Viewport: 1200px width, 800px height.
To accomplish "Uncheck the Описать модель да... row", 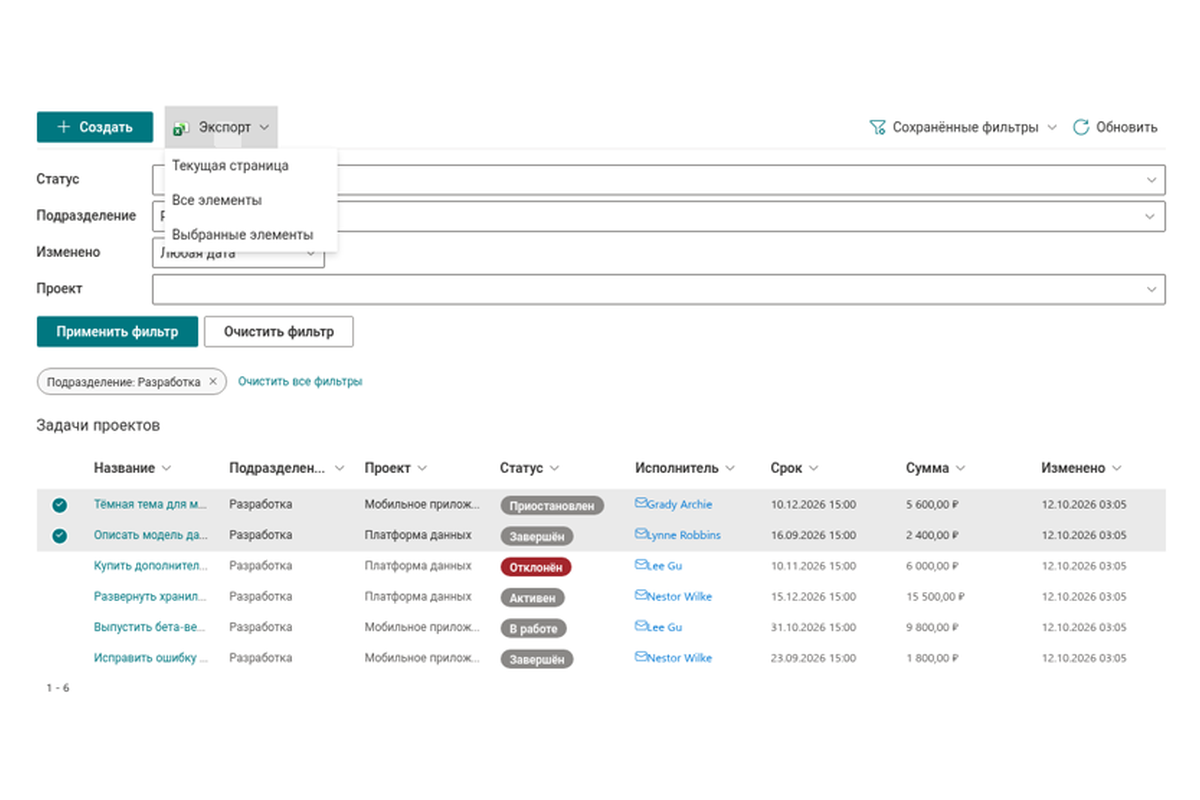I will tap(59, 536).
